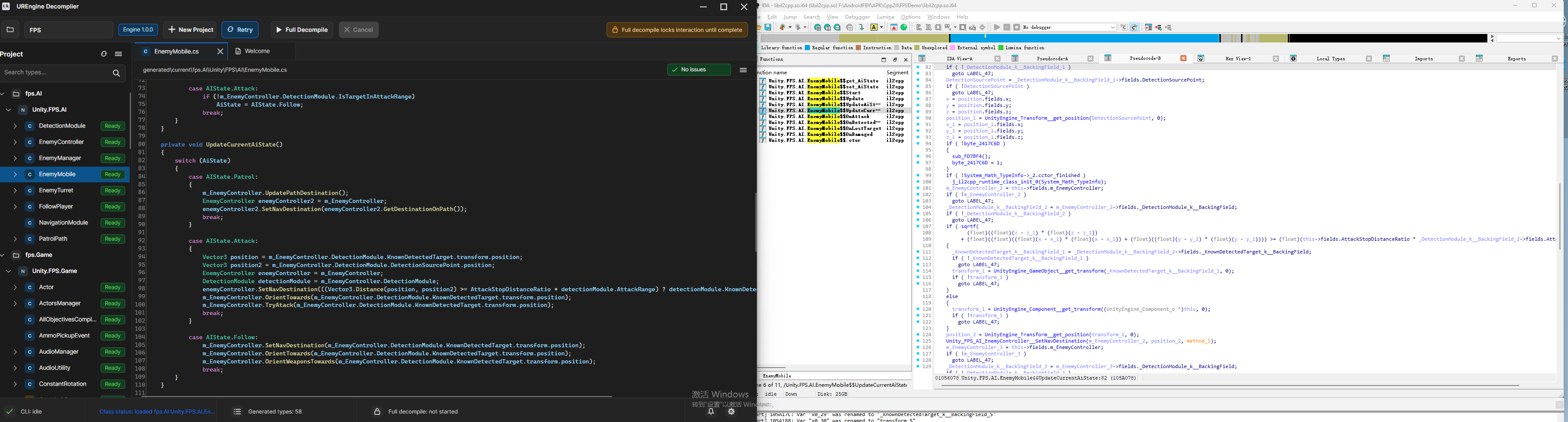
Task: Close the Hex View-1 tab
Action: (1276, 59)
